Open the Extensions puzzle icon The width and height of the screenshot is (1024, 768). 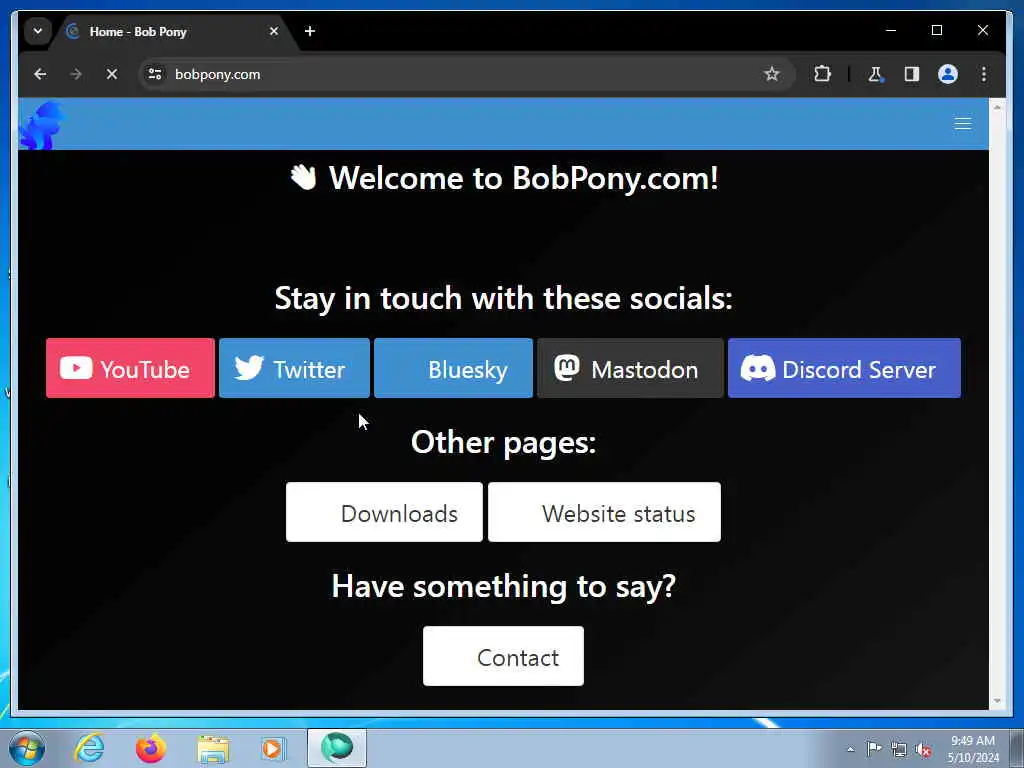point(822,74)
